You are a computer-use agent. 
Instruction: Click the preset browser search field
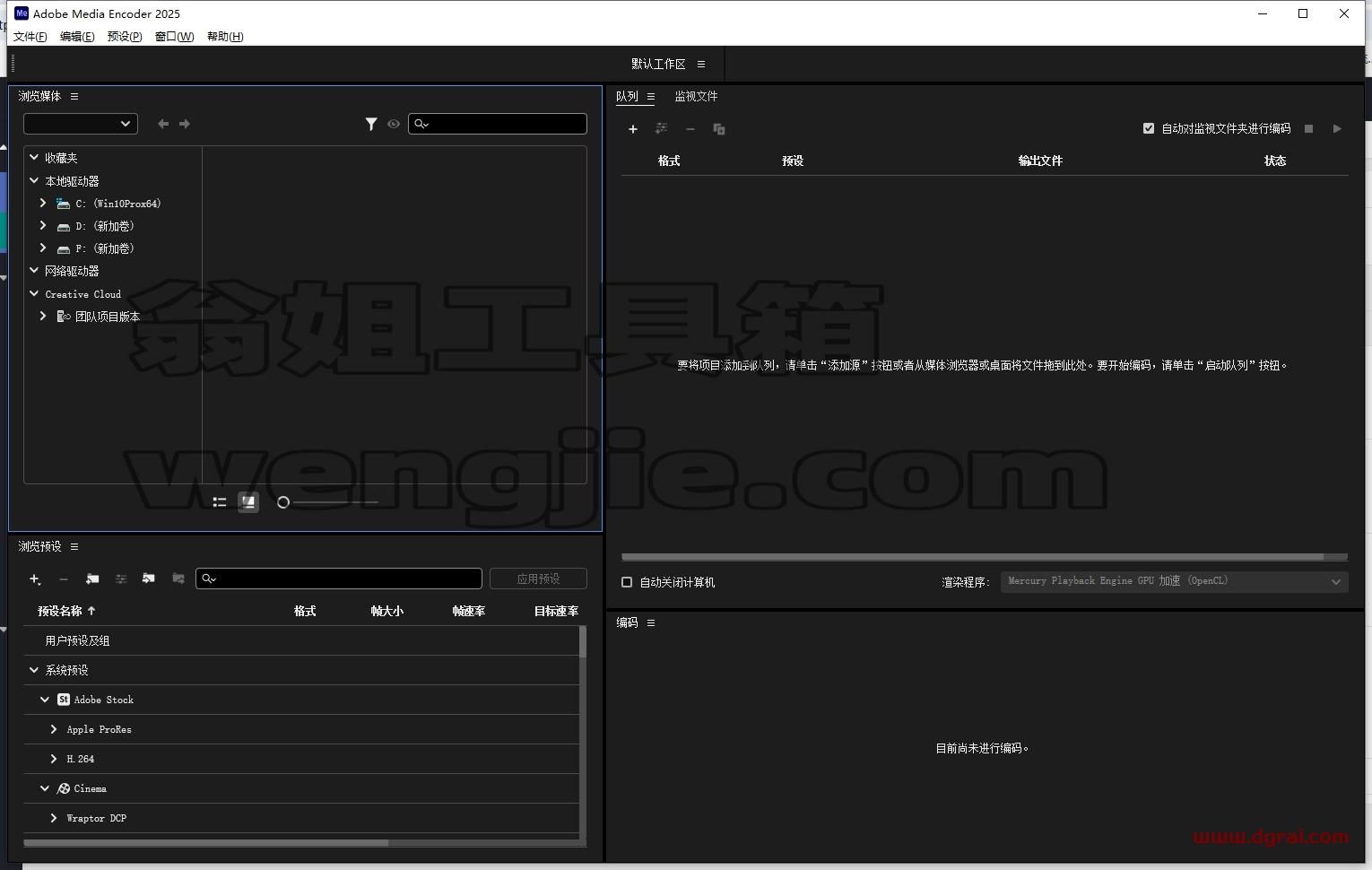(339, 579)
